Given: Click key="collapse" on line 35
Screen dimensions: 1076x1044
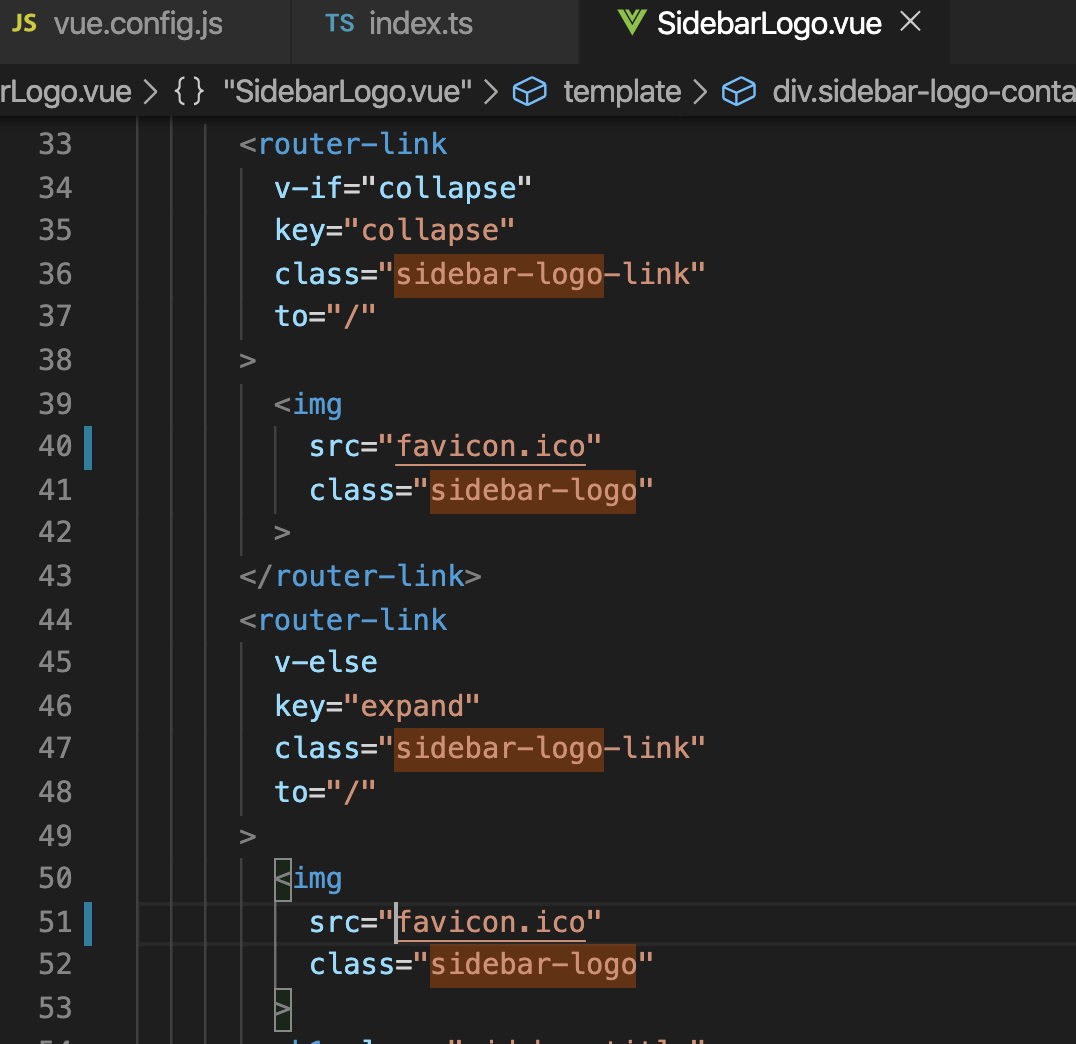Looking at the screenshot, I should [x=395, y=231].
